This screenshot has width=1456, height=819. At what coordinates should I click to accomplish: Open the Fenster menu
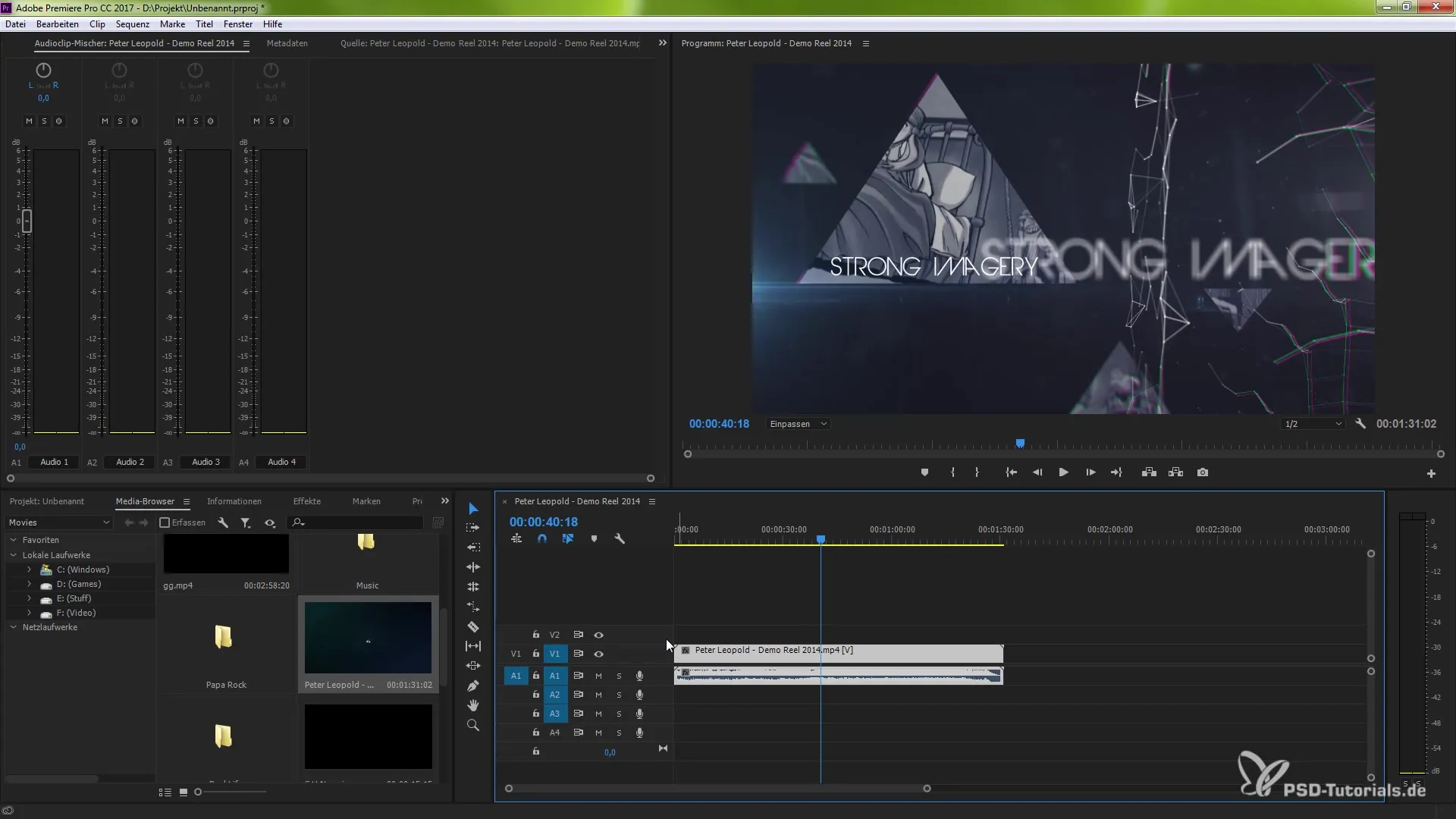[238, 24]
